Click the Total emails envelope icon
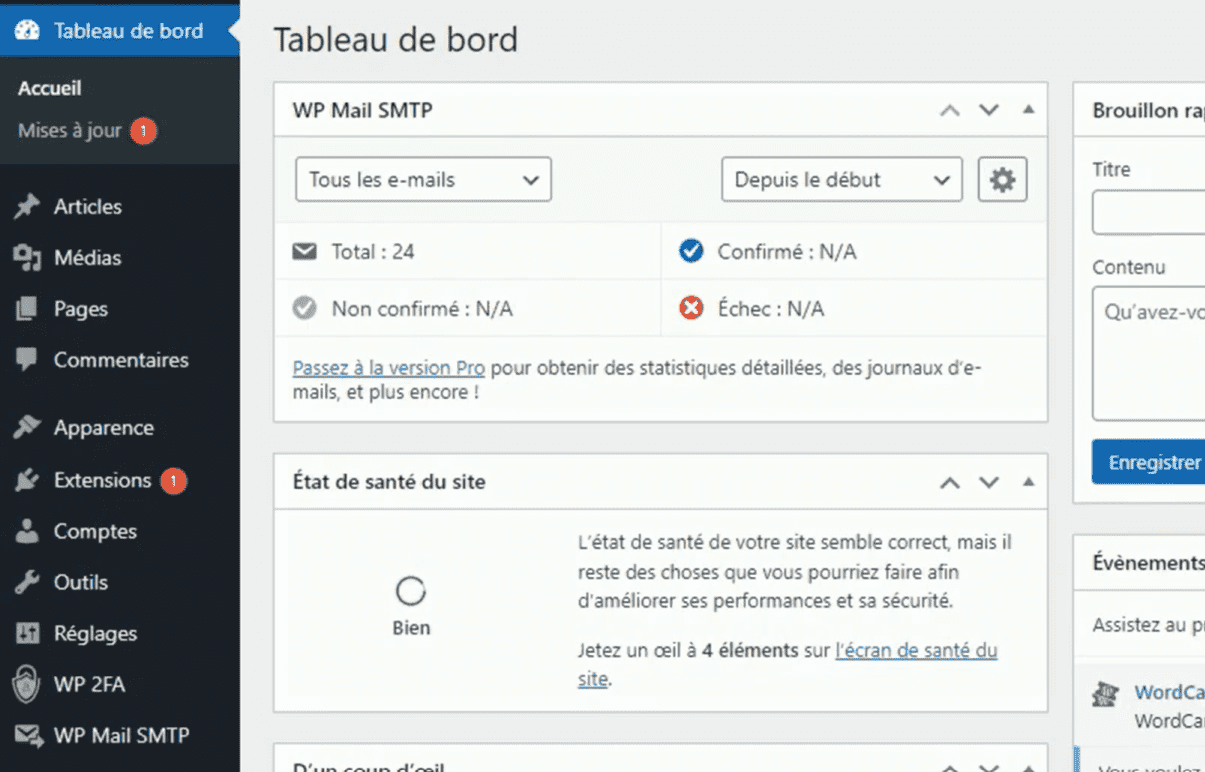This screenshot has width=1205, height=772. [x=304, y=252]
